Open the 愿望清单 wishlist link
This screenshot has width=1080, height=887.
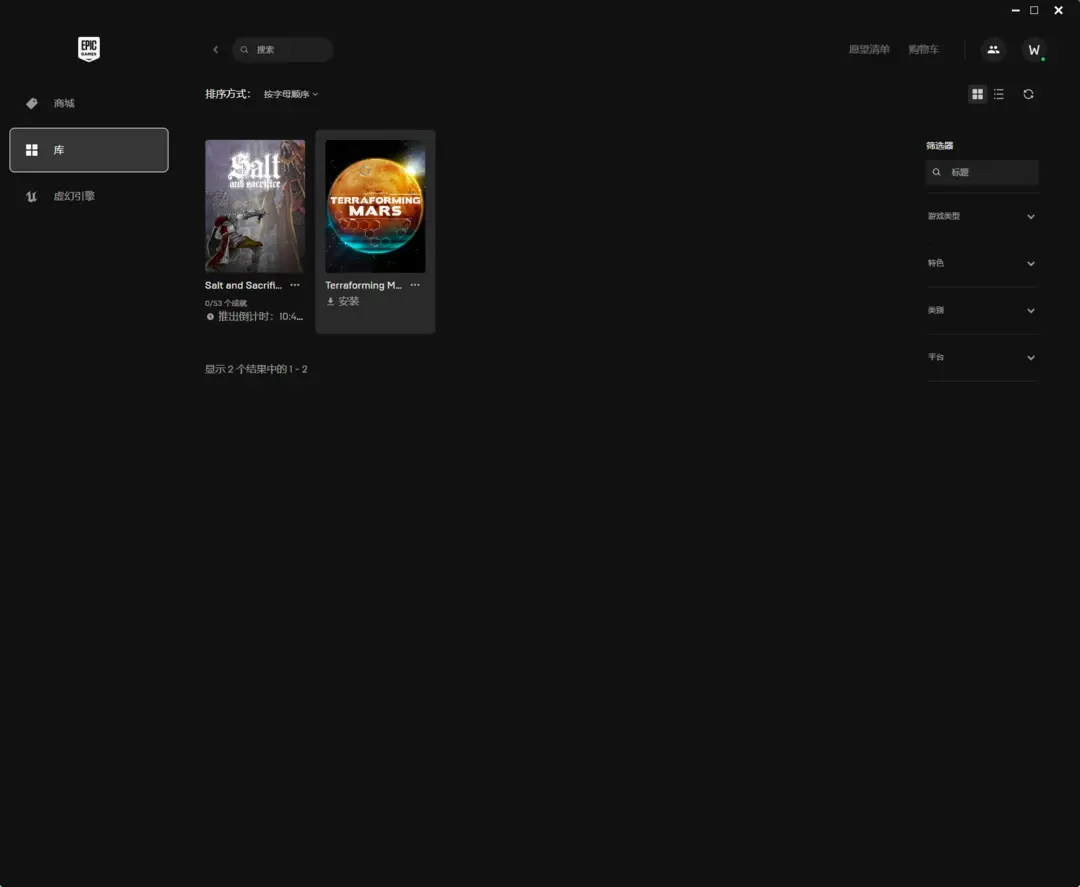tap(869, 50)
